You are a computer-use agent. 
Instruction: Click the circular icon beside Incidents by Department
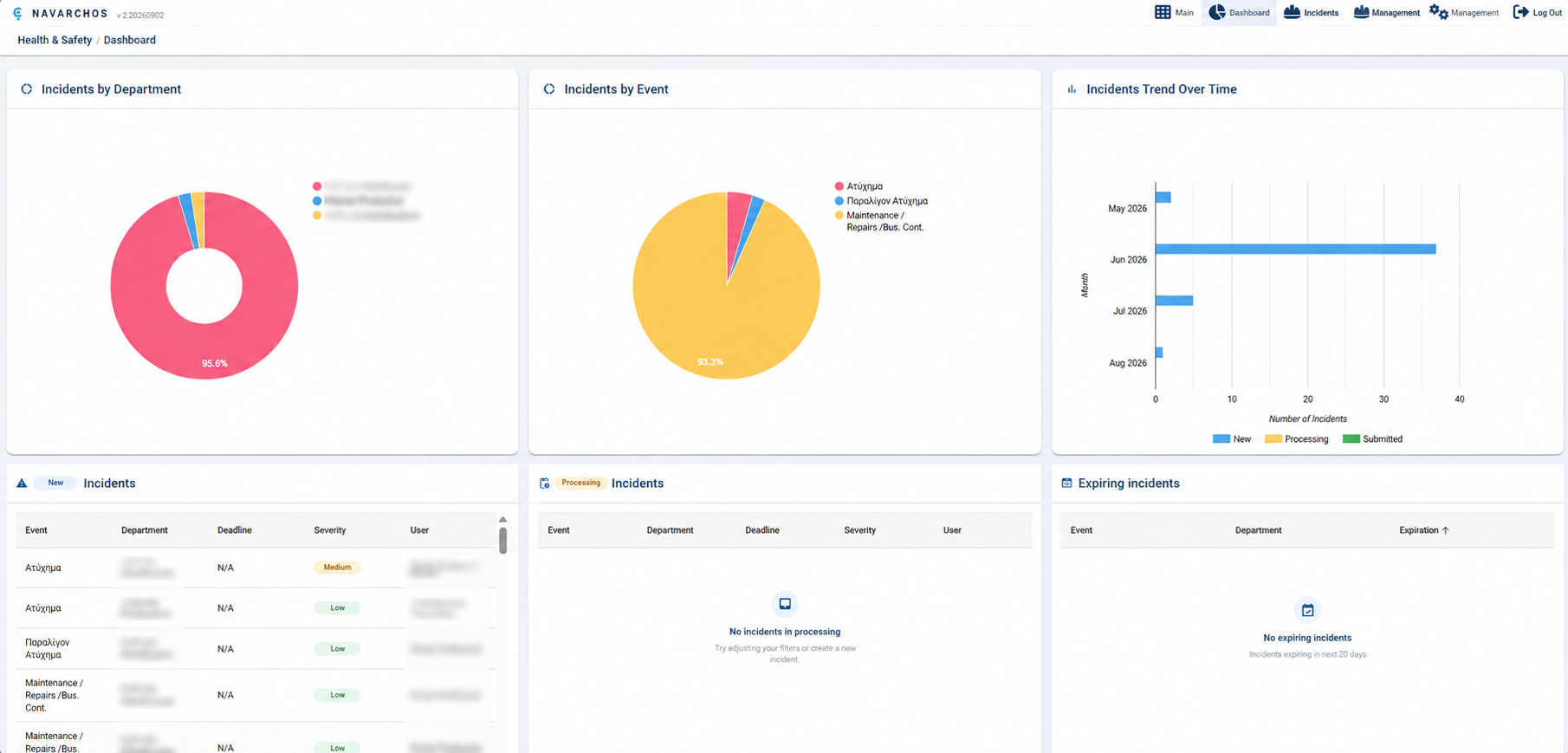point(27,89)
